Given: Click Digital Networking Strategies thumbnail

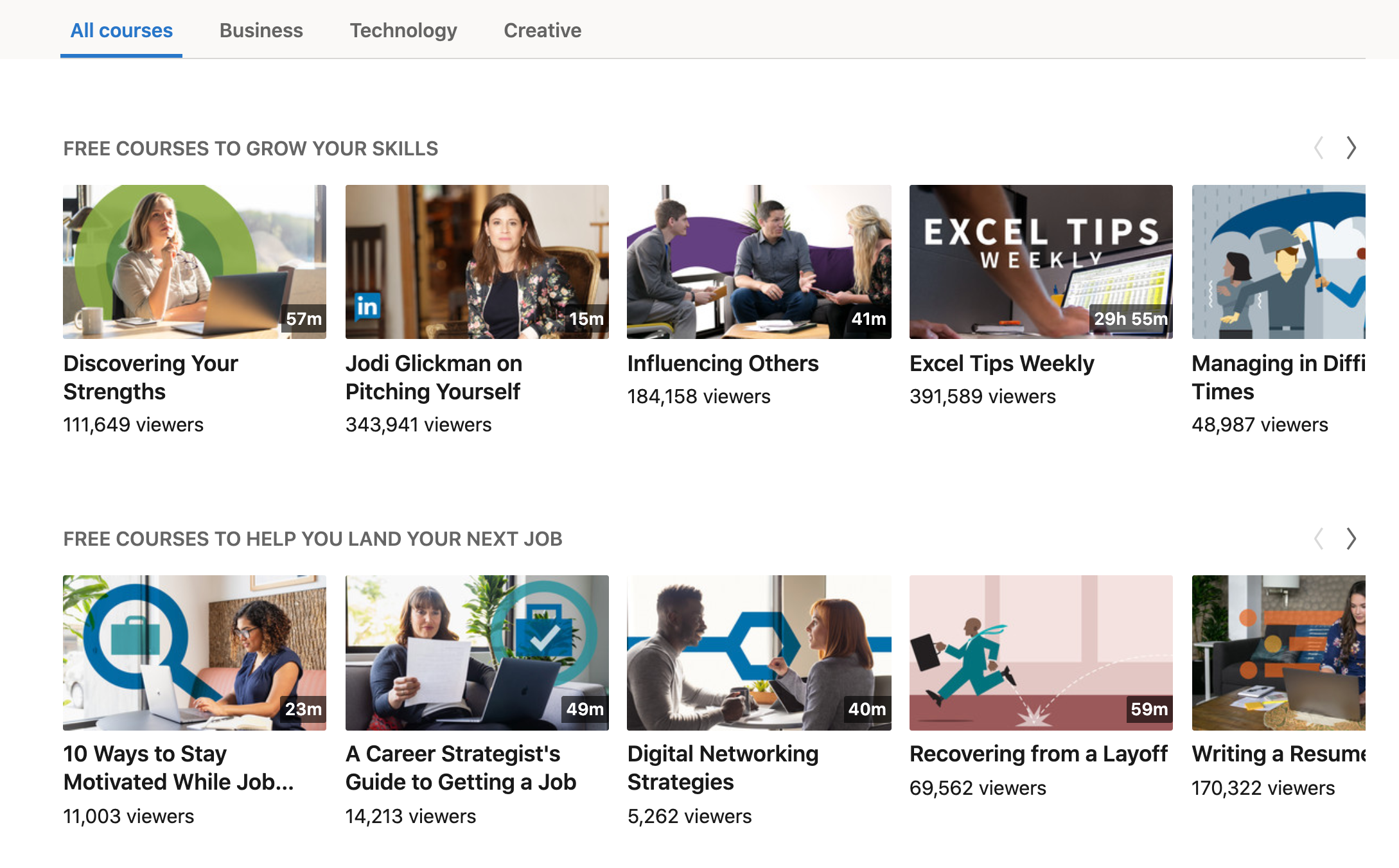Looking at the screenshot, I should pos(759,652).
